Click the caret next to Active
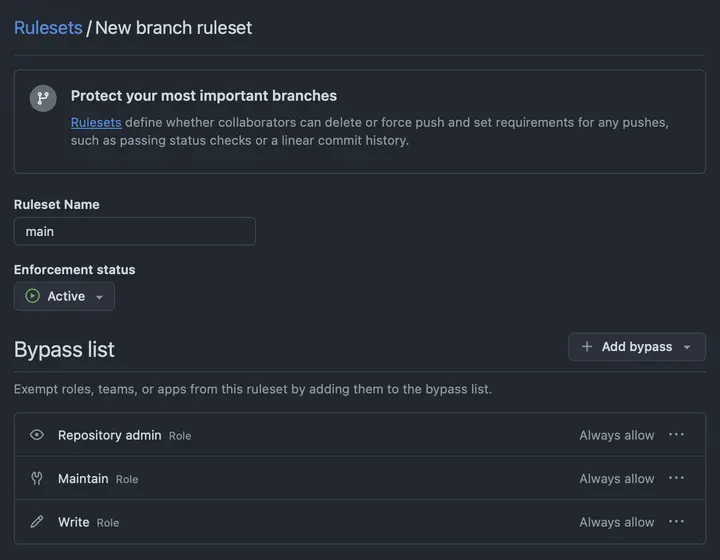This screenshot has height=560, width=720. (99, 297)
